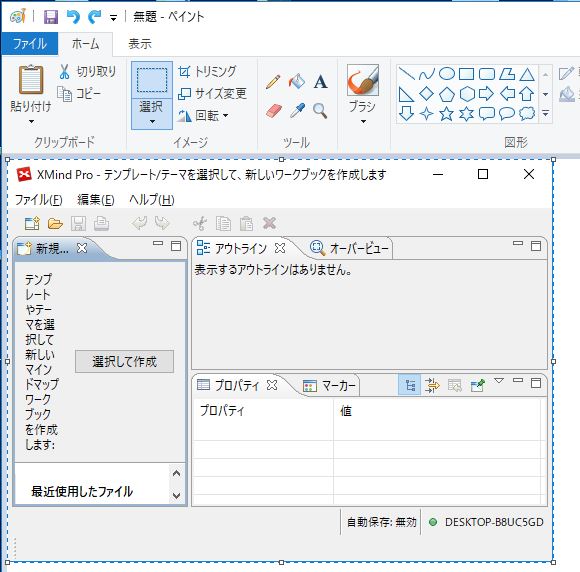580x572 pixels.
Task: Select the Text tool A
Action: pyautogui.click(x=320, y=82)
